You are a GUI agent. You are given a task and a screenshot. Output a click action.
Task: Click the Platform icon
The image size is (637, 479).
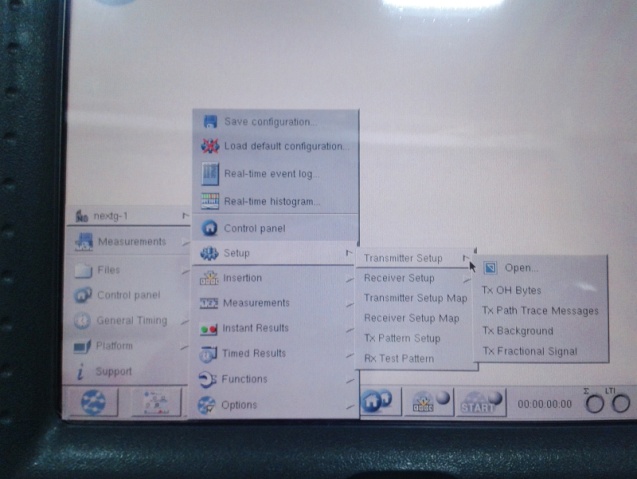(x=82, y=346)
